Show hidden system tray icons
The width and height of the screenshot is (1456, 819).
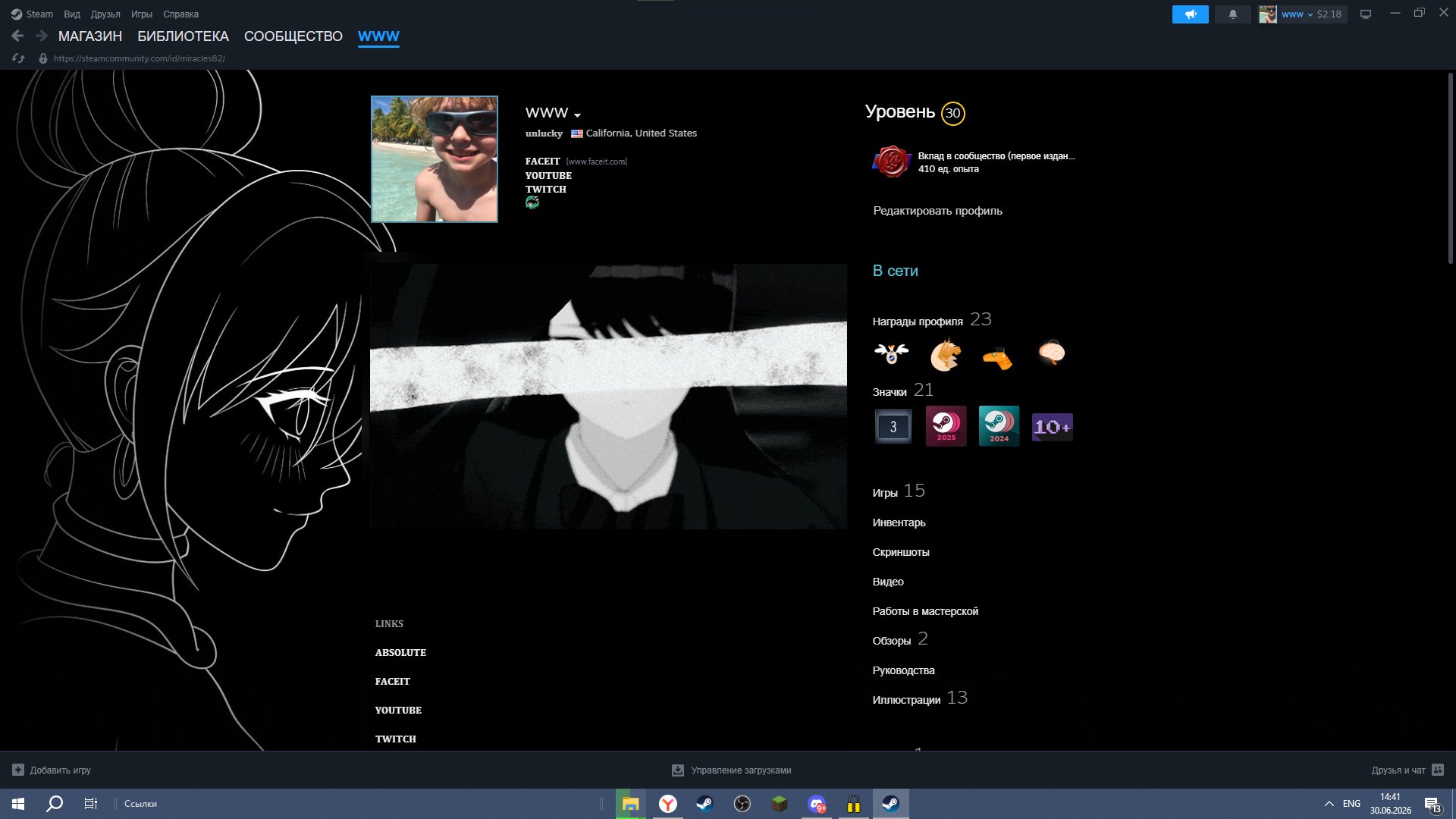pyautogui.click(x=1329, y=804)
